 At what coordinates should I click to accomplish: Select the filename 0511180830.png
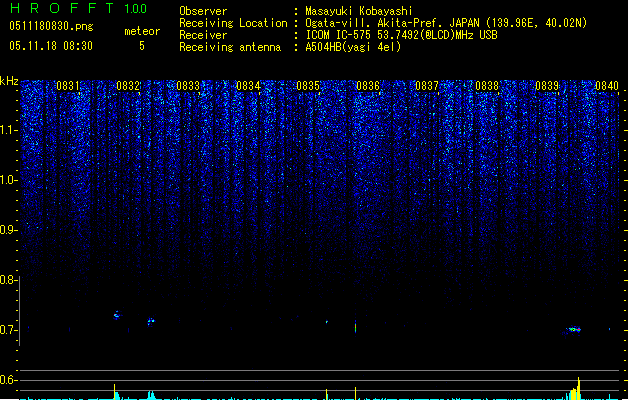pos(51,26)
